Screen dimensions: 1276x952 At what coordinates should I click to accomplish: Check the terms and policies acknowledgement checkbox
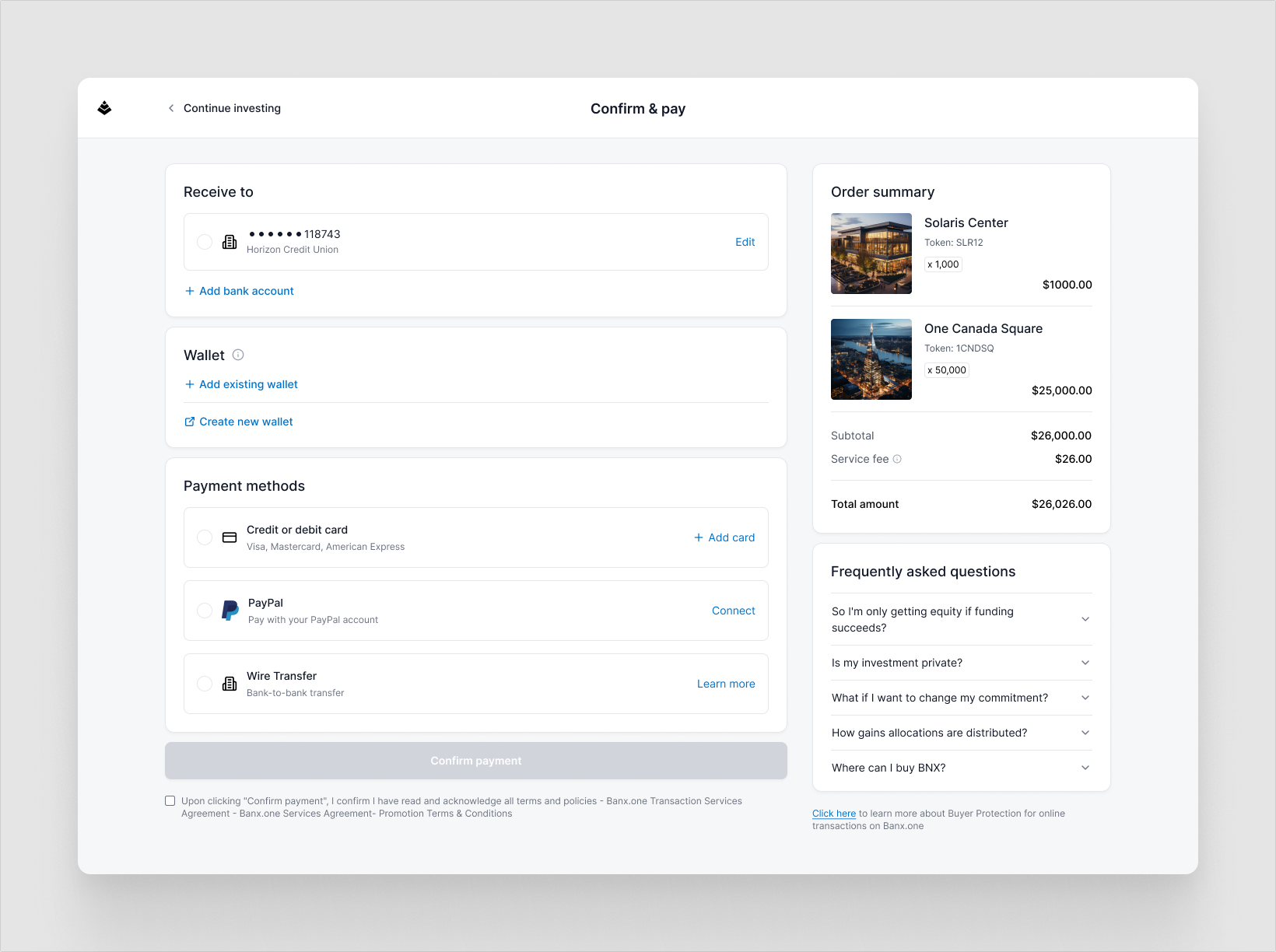click(x=170, y=801)
